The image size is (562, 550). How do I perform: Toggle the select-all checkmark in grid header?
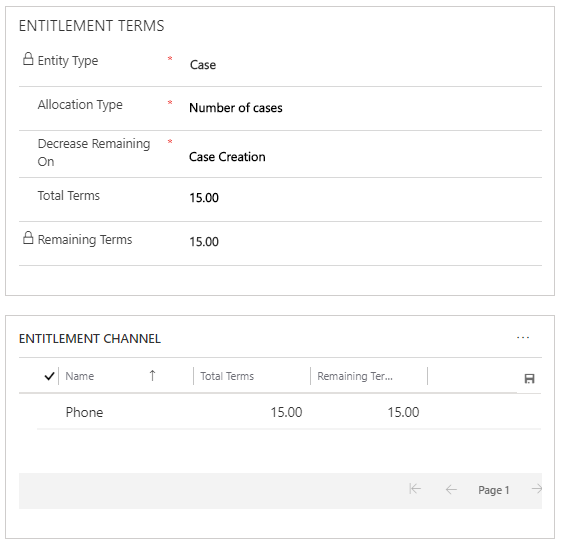click(49, 376)
